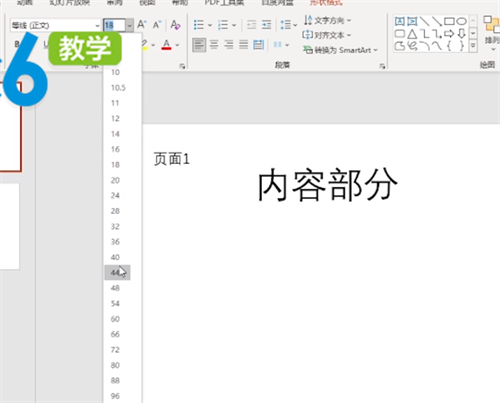Choose font size 72 from list
500x403 pixels.
[x=115, y=350]
